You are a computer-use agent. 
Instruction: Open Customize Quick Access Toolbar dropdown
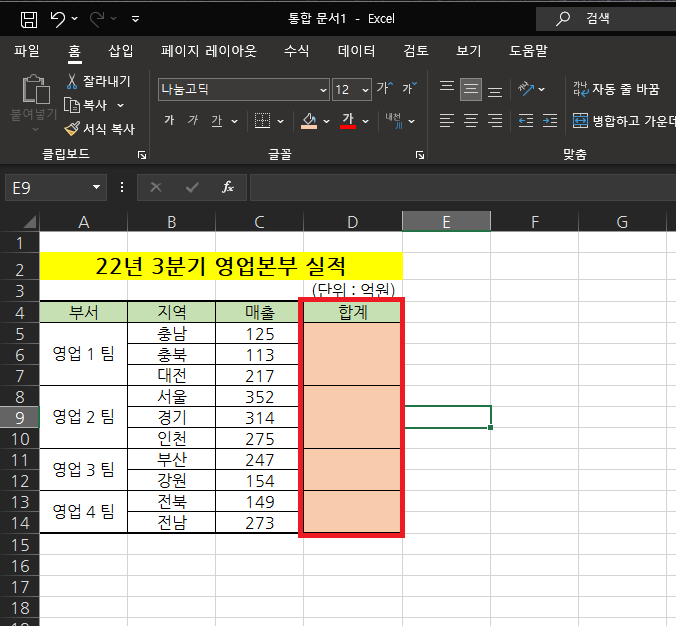point(135,19)
